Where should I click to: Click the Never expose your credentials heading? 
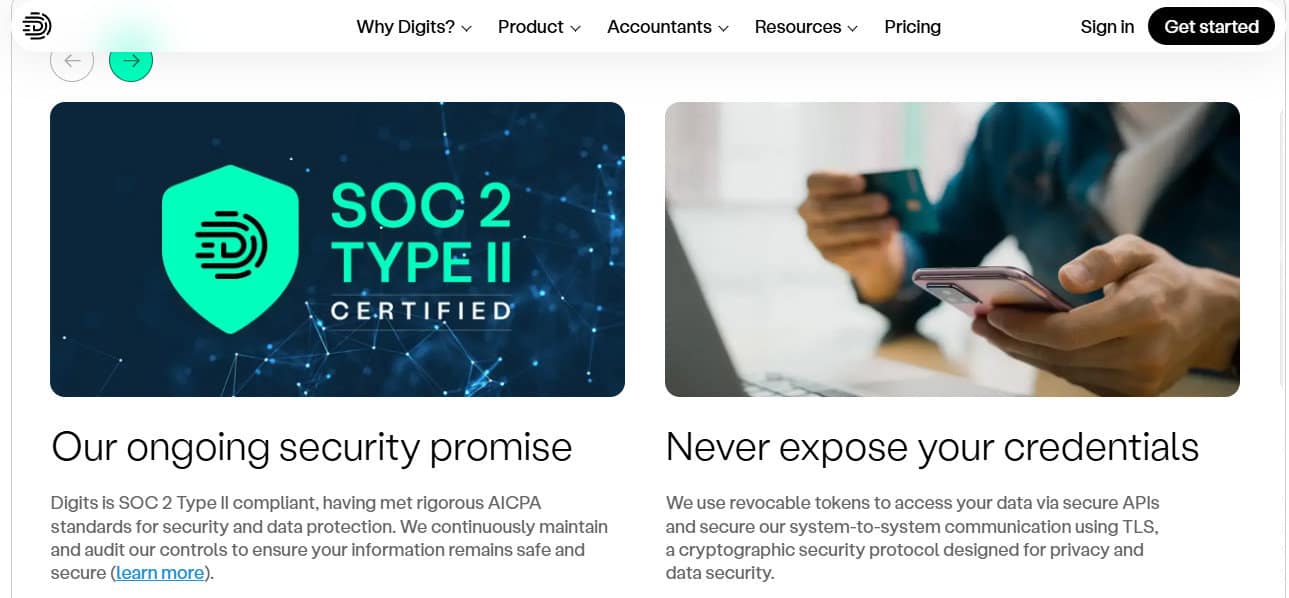click(932, 447)
